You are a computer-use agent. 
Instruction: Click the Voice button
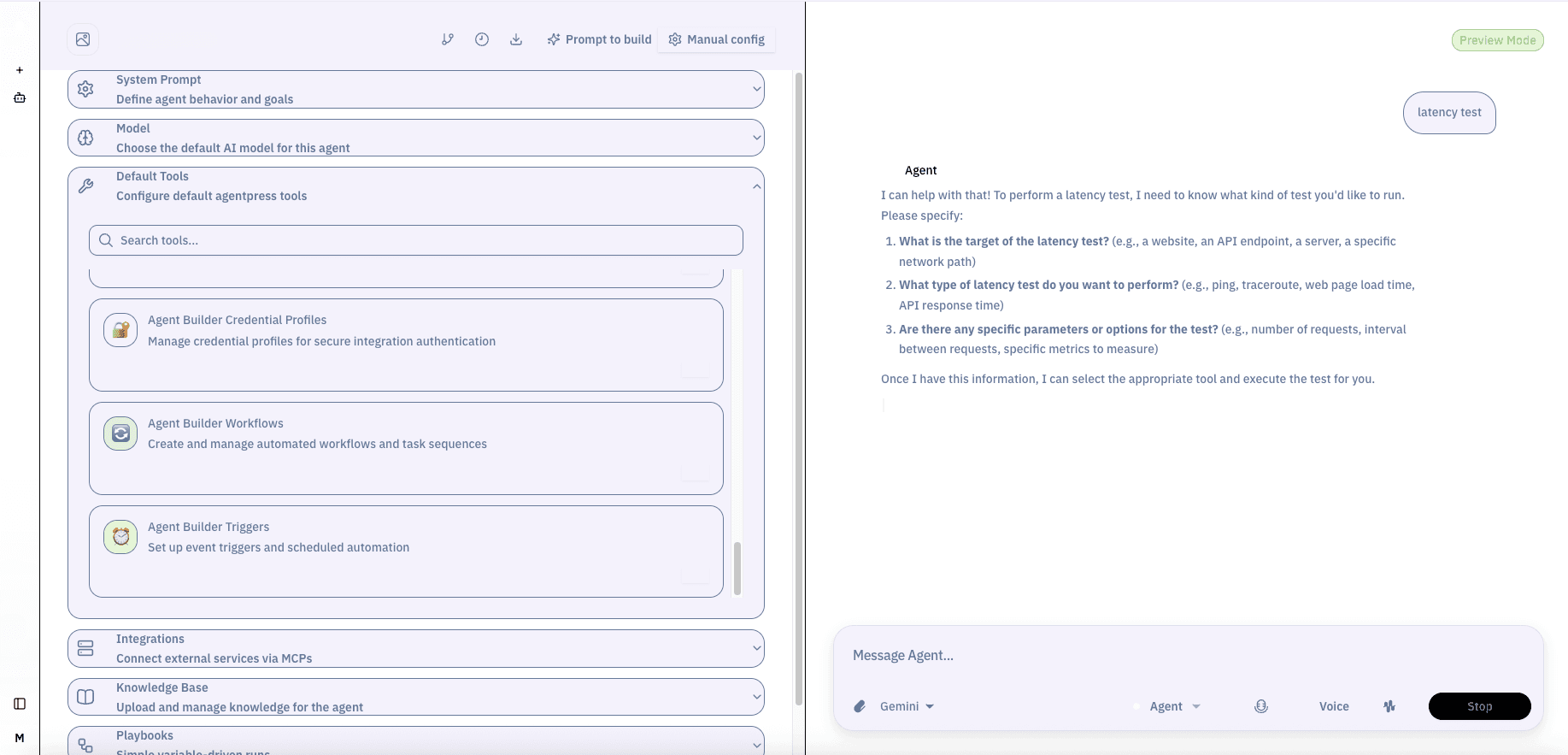point(1333,706)
